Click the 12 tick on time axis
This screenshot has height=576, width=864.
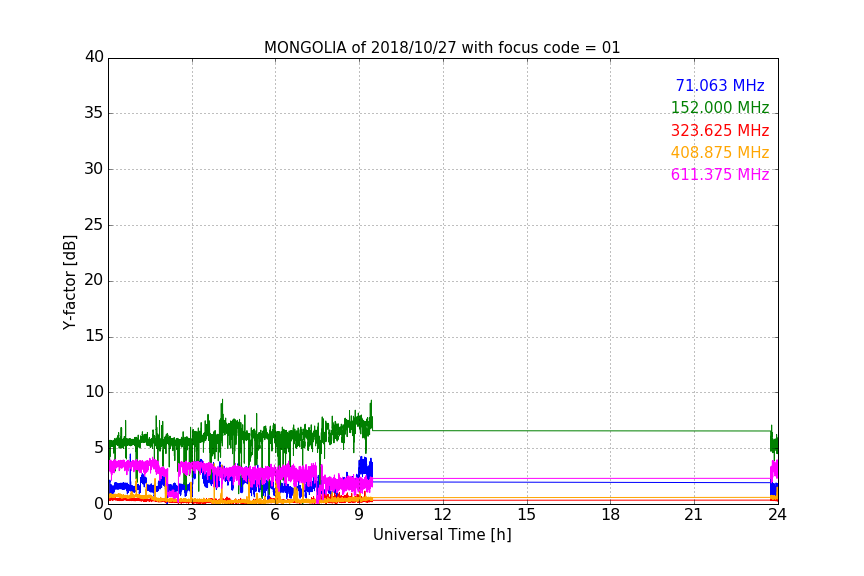(x=443, y=515)
